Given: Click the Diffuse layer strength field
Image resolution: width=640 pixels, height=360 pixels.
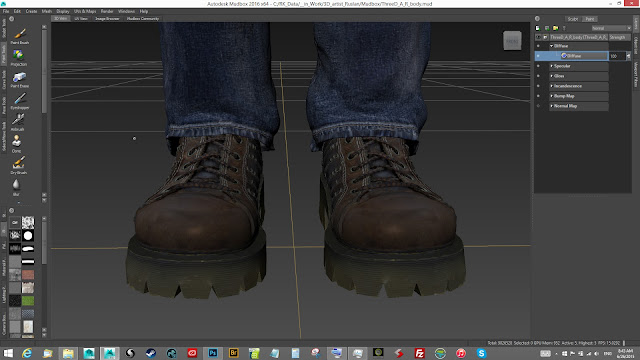Looking at the screenshot, I should (x=617, y=56).
